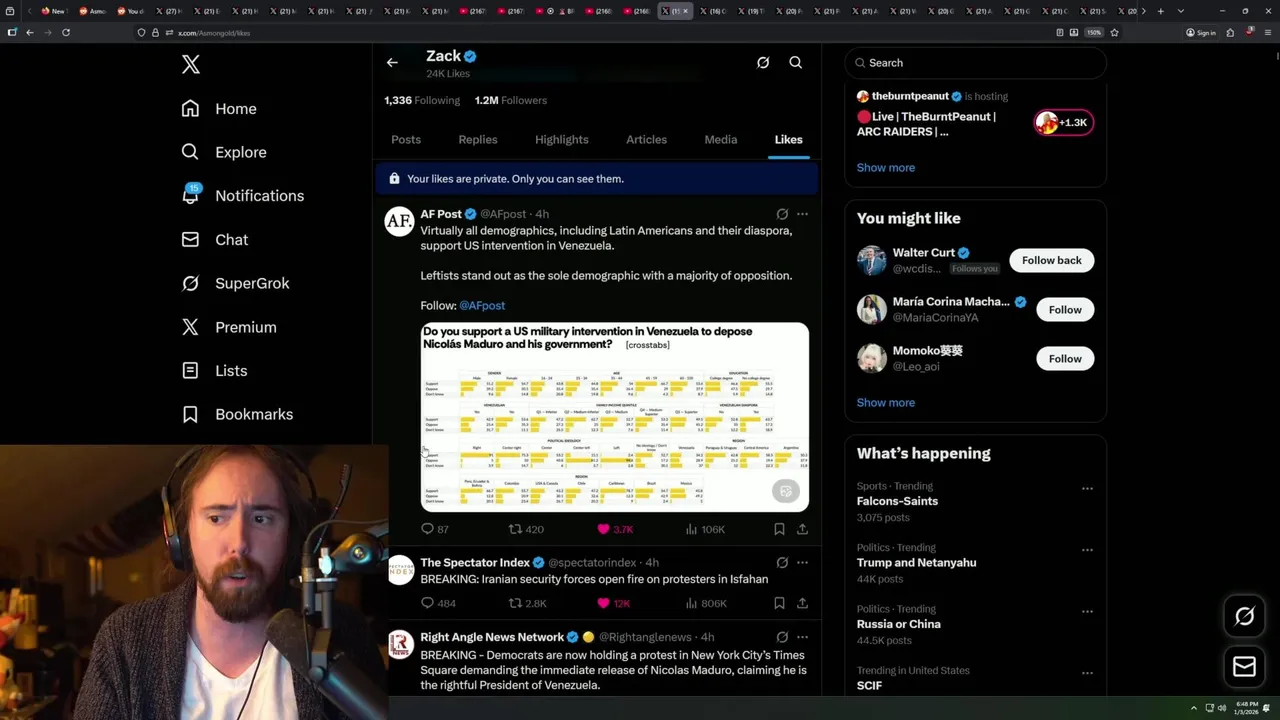Open Home from the sidebar

click(219, 108)
